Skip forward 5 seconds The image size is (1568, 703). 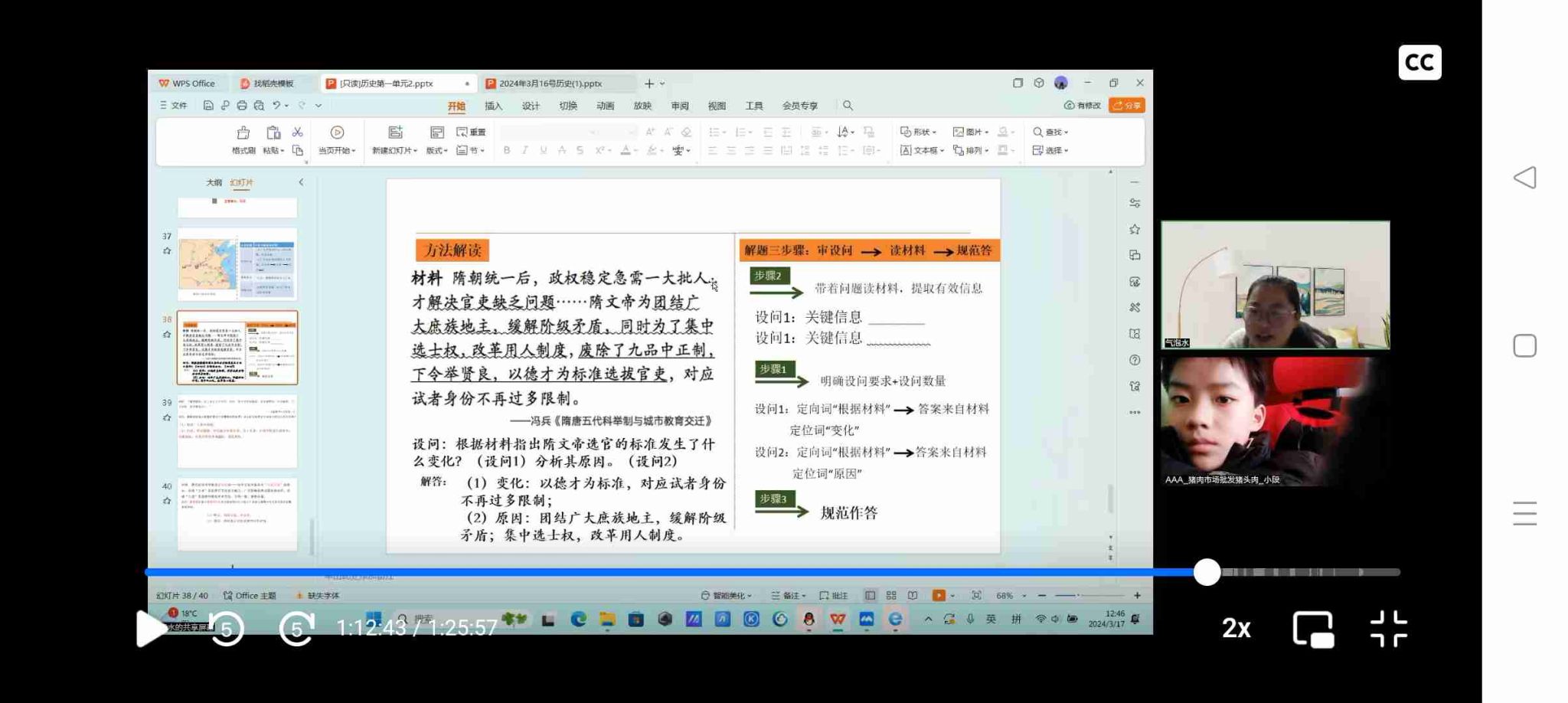(x=296, y=629)
